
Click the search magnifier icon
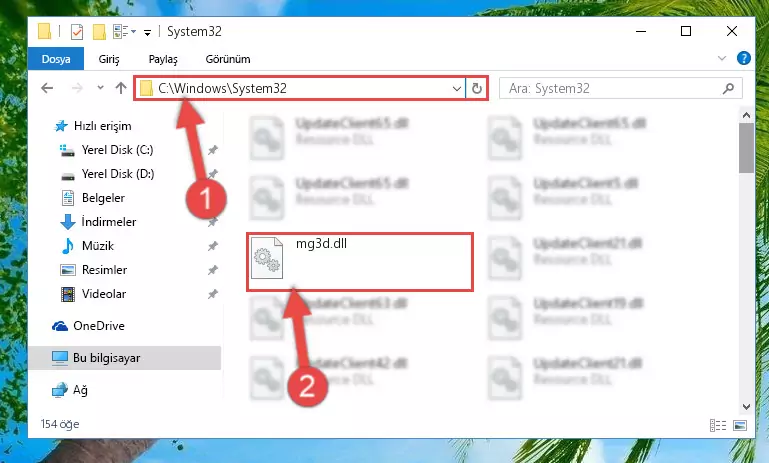(x=729, y=88)
